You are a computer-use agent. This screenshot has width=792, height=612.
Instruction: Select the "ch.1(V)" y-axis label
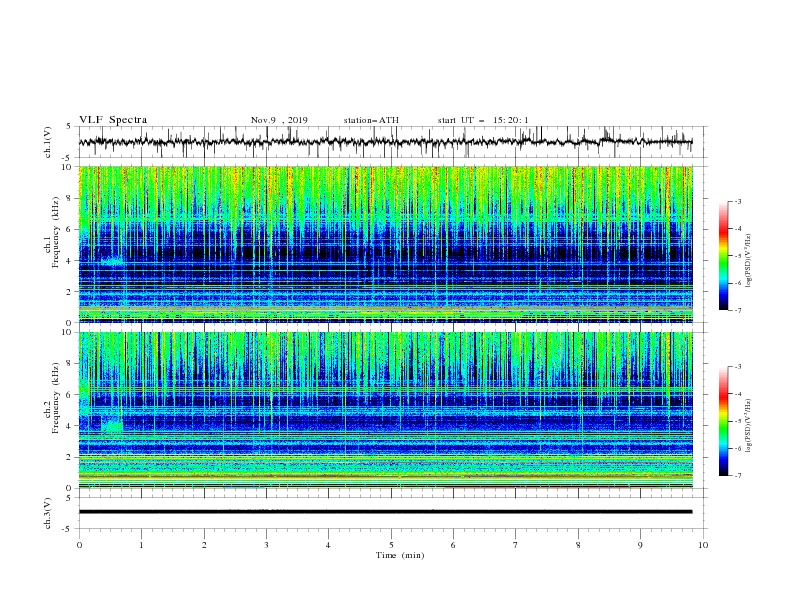(48, 142)
